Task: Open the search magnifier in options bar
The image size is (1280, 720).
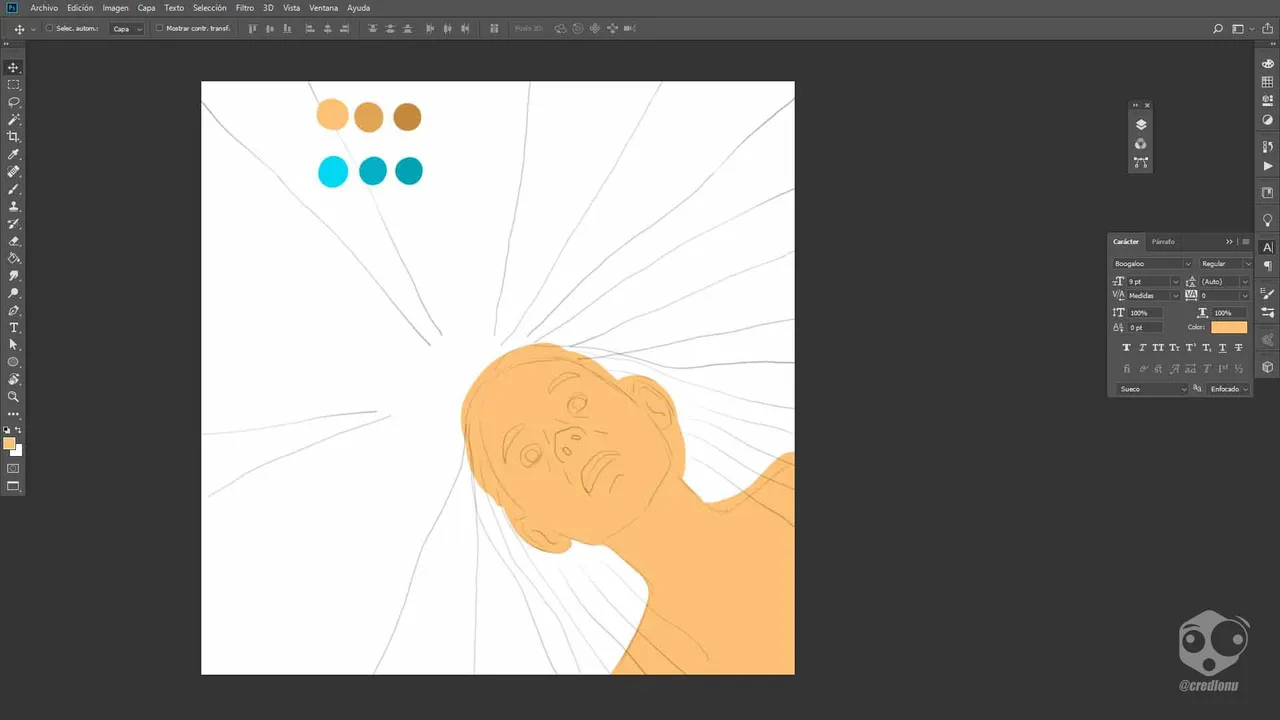Action: pos(1218,29)
